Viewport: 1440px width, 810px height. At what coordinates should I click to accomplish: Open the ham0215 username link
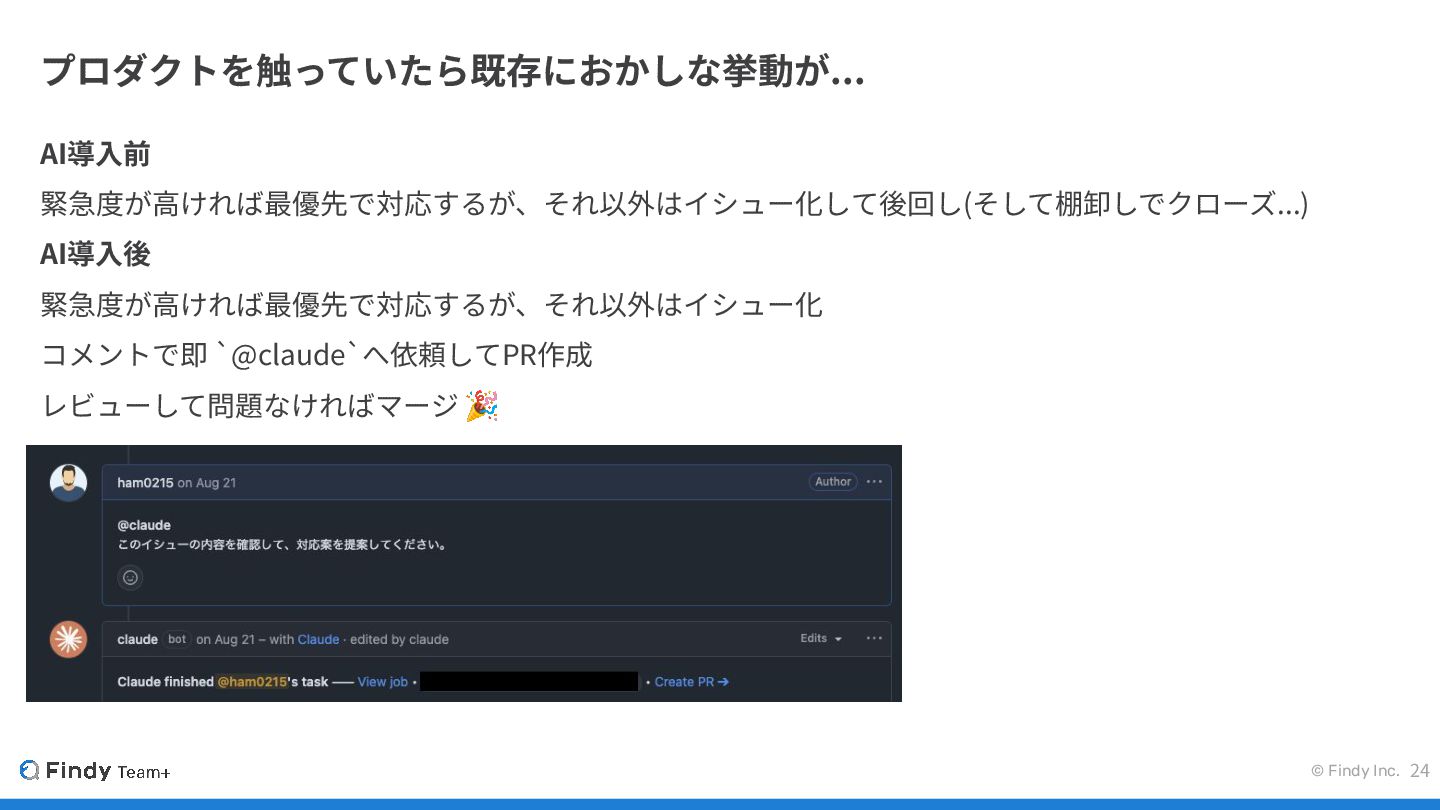pos(145,483)
